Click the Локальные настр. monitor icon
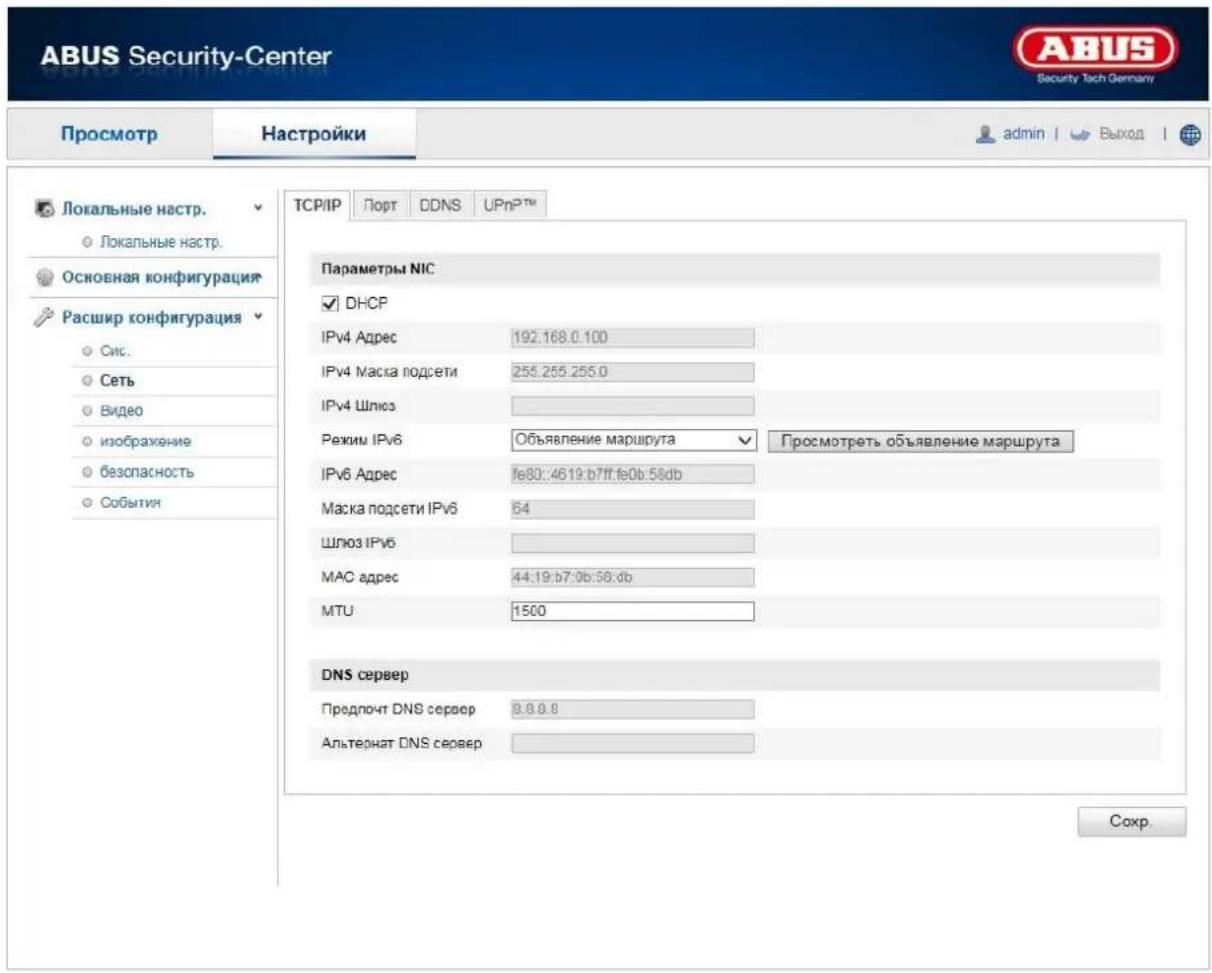The width and height of the screenshot is (1212, 973). coord(45,210)
